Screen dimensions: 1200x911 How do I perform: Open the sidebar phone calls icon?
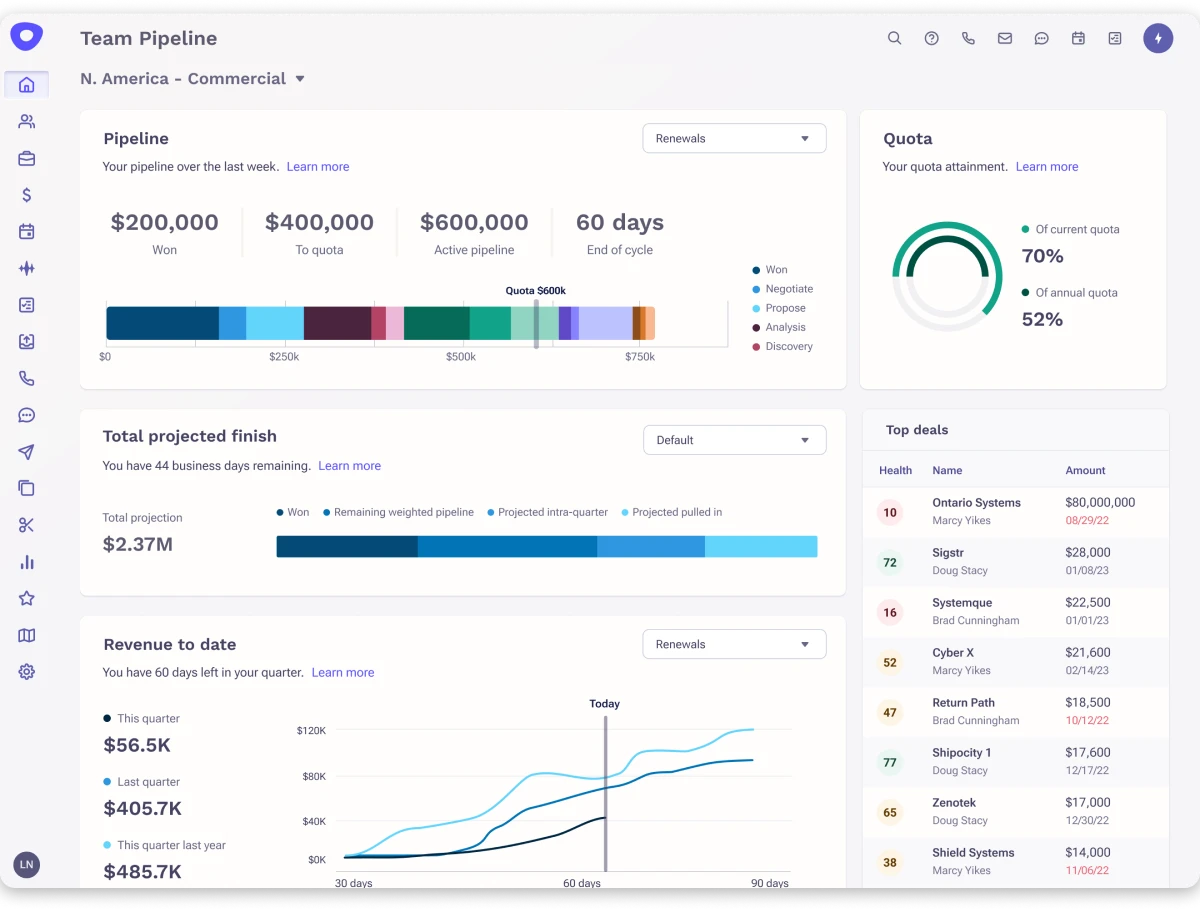tap(27, 378)
